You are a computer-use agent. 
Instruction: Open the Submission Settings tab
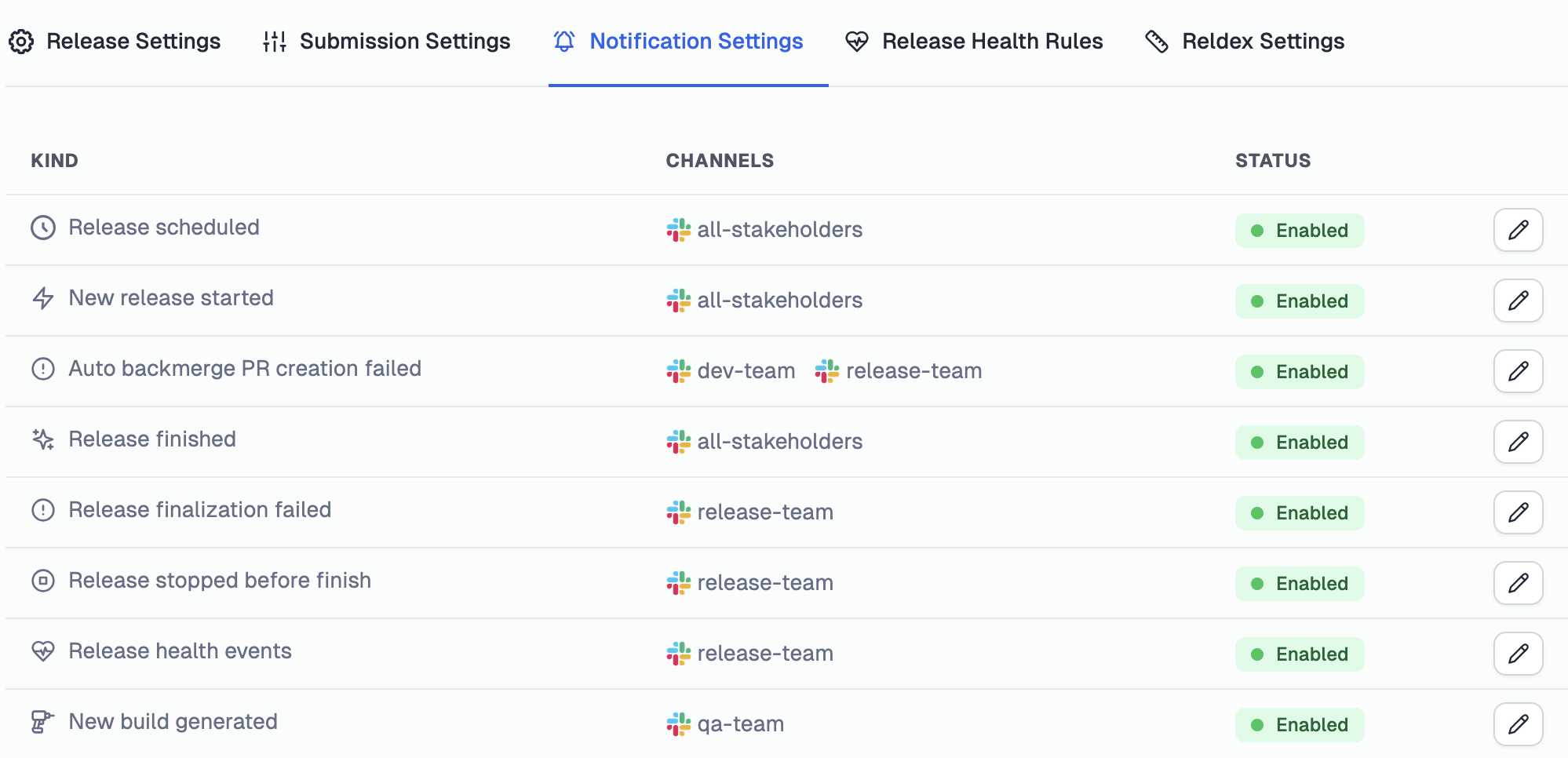[386, 41]
